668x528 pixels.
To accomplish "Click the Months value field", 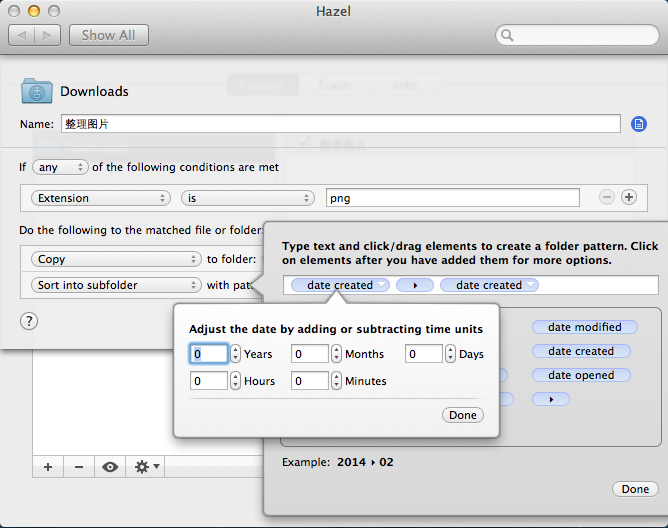I will [x=310, y=354].
